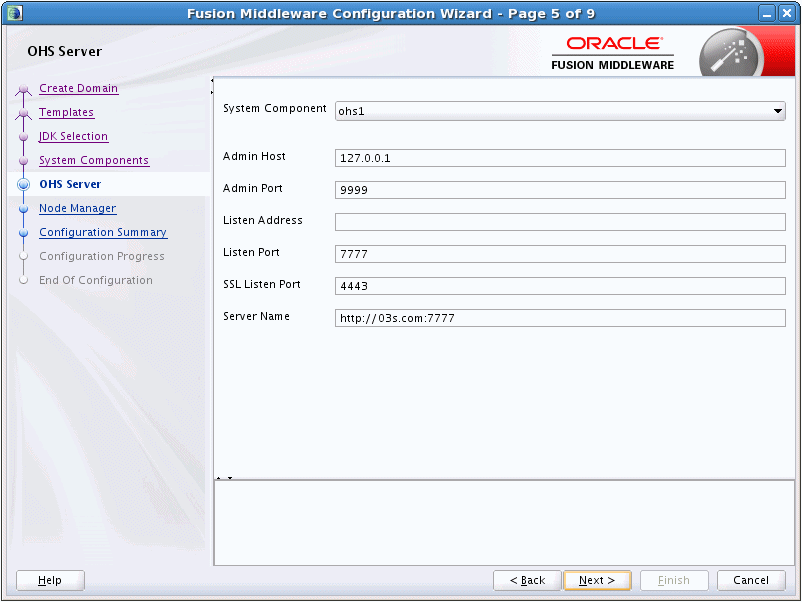
Task: Click the Admin Host field
Action: point(560,158)
